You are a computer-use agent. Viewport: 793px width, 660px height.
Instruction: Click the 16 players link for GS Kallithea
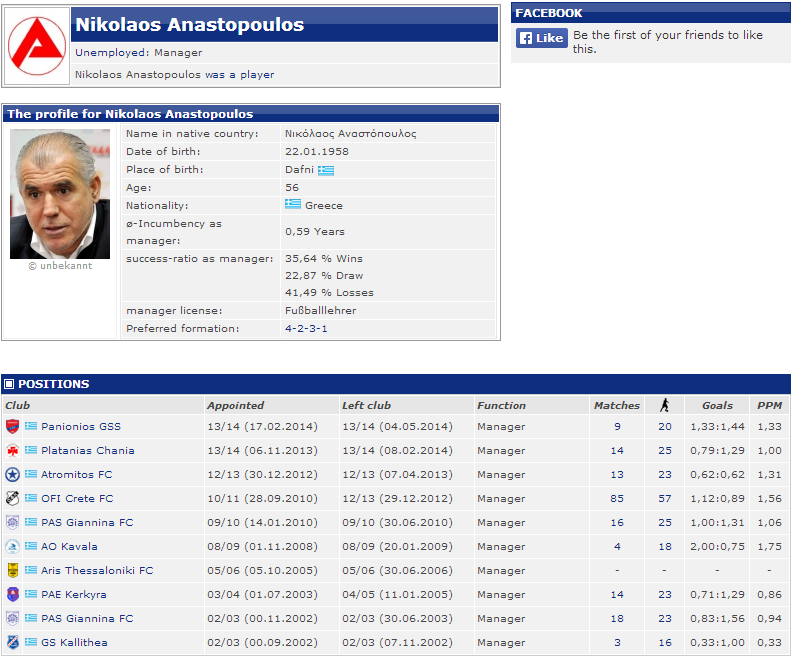coord(665,642)
